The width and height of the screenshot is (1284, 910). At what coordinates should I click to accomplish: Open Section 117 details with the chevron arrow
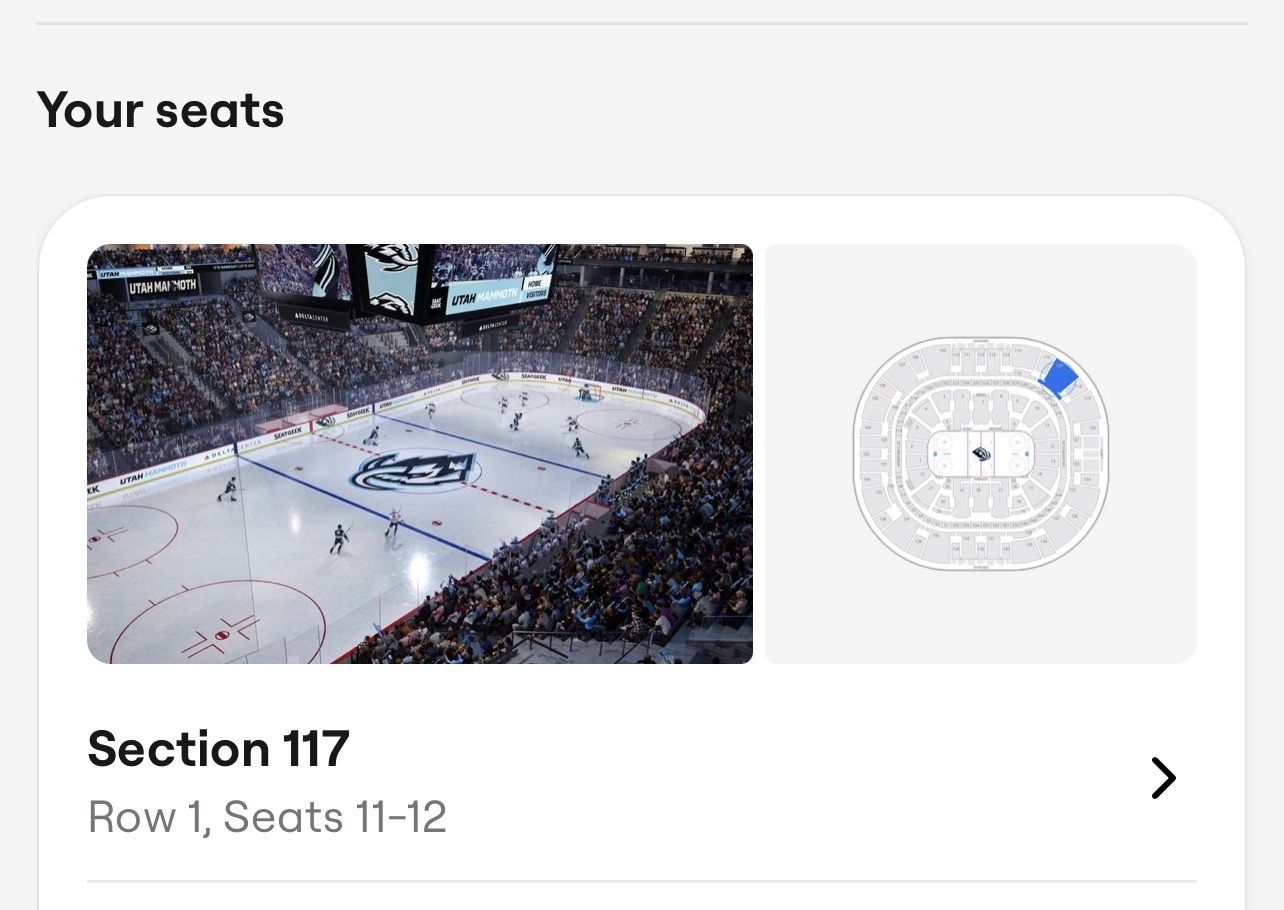[1162, 778]
